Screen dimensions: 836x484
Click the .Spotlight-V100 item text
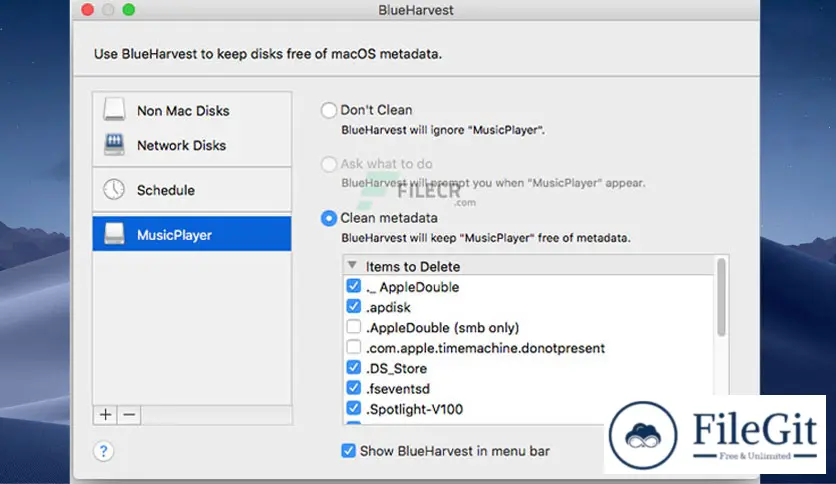tap(415, 409)
